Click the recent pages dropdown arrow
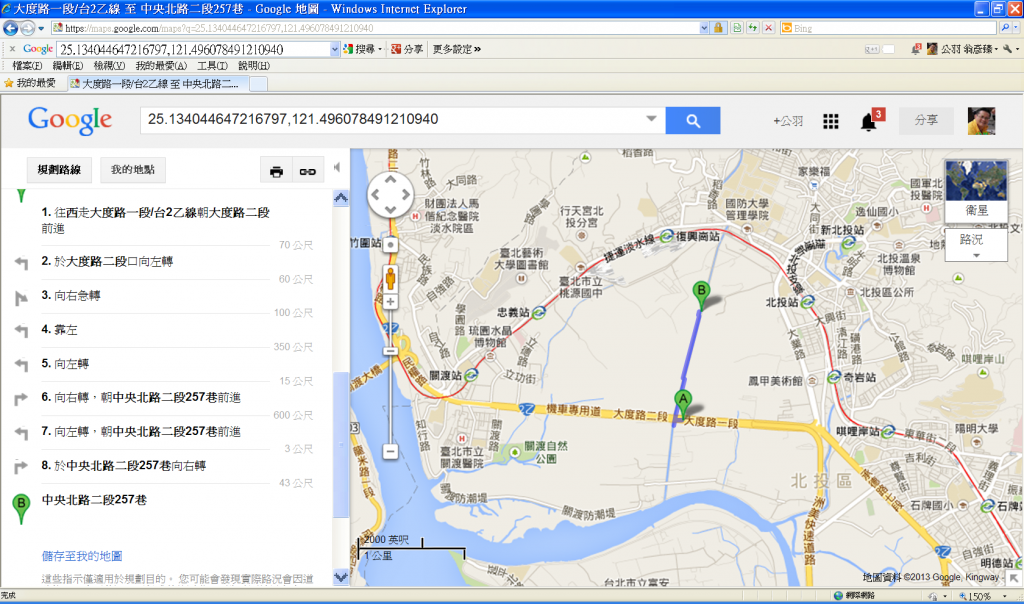1024x604 pixels. point(40,29)
